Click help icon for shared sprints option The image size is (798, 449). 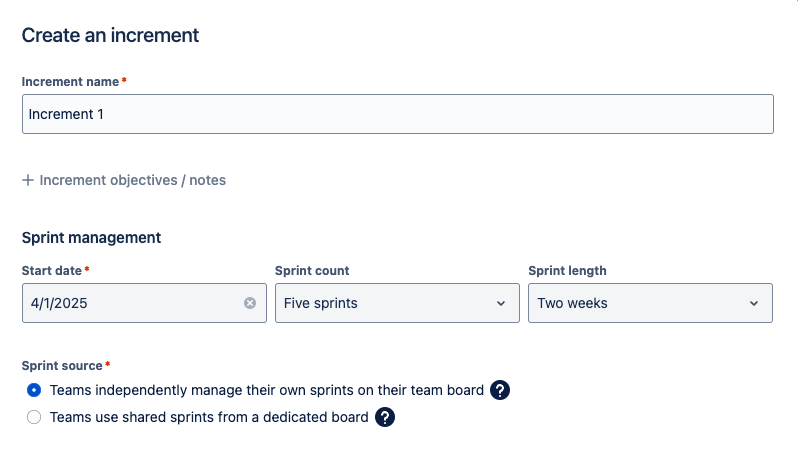(385, 417)
